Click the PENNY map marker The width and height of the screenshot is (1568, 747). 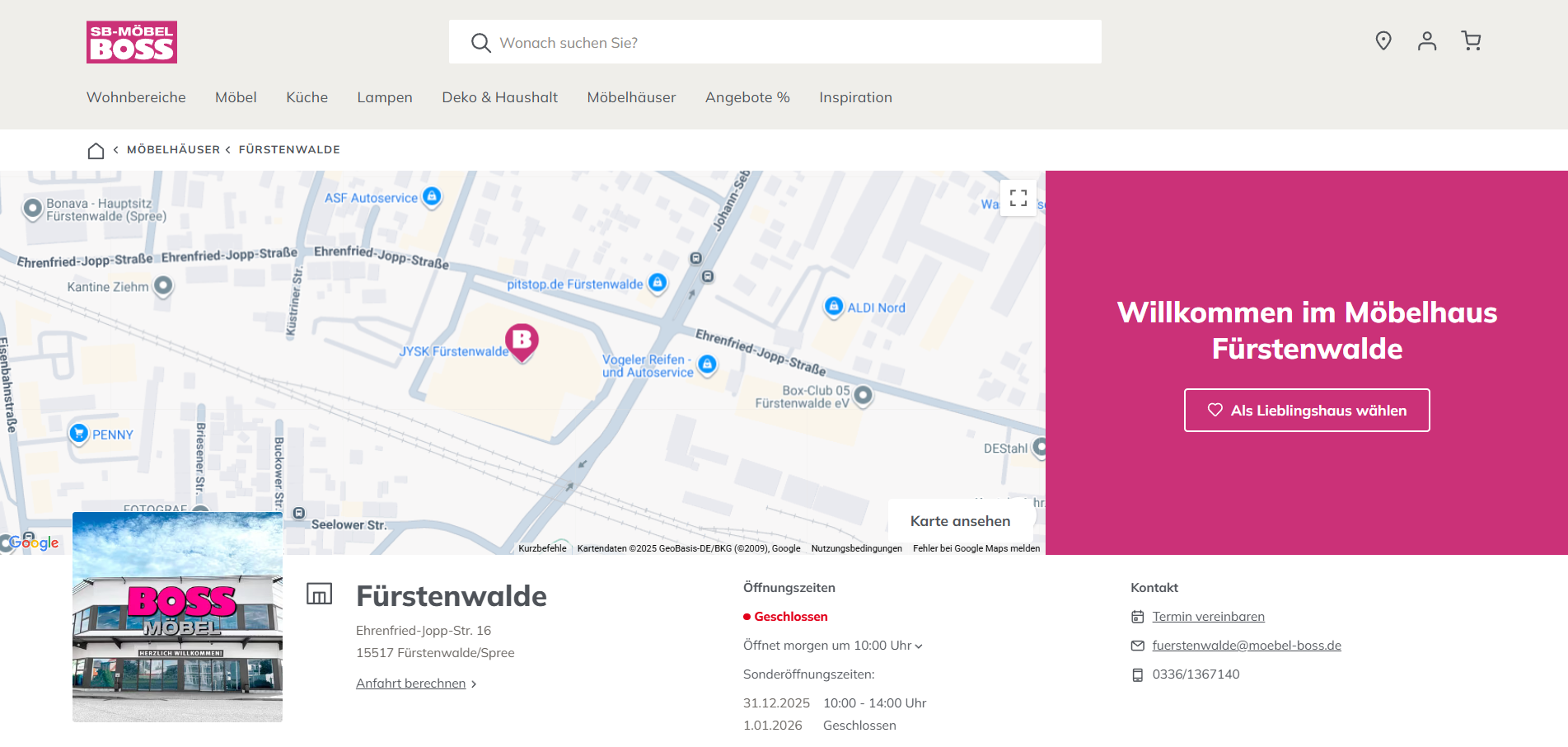point(79,433)
